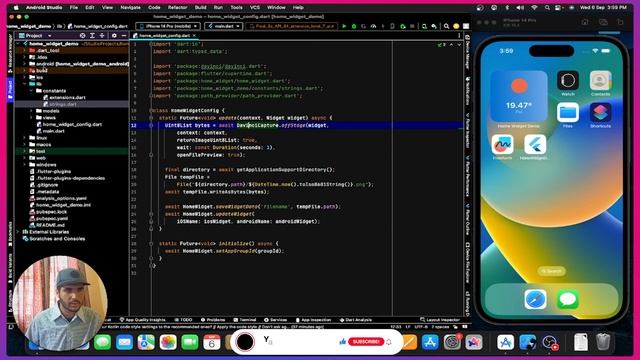Open the Terminal tool window tab
Viewport: 640px width, 360px height.
(245, 320)
